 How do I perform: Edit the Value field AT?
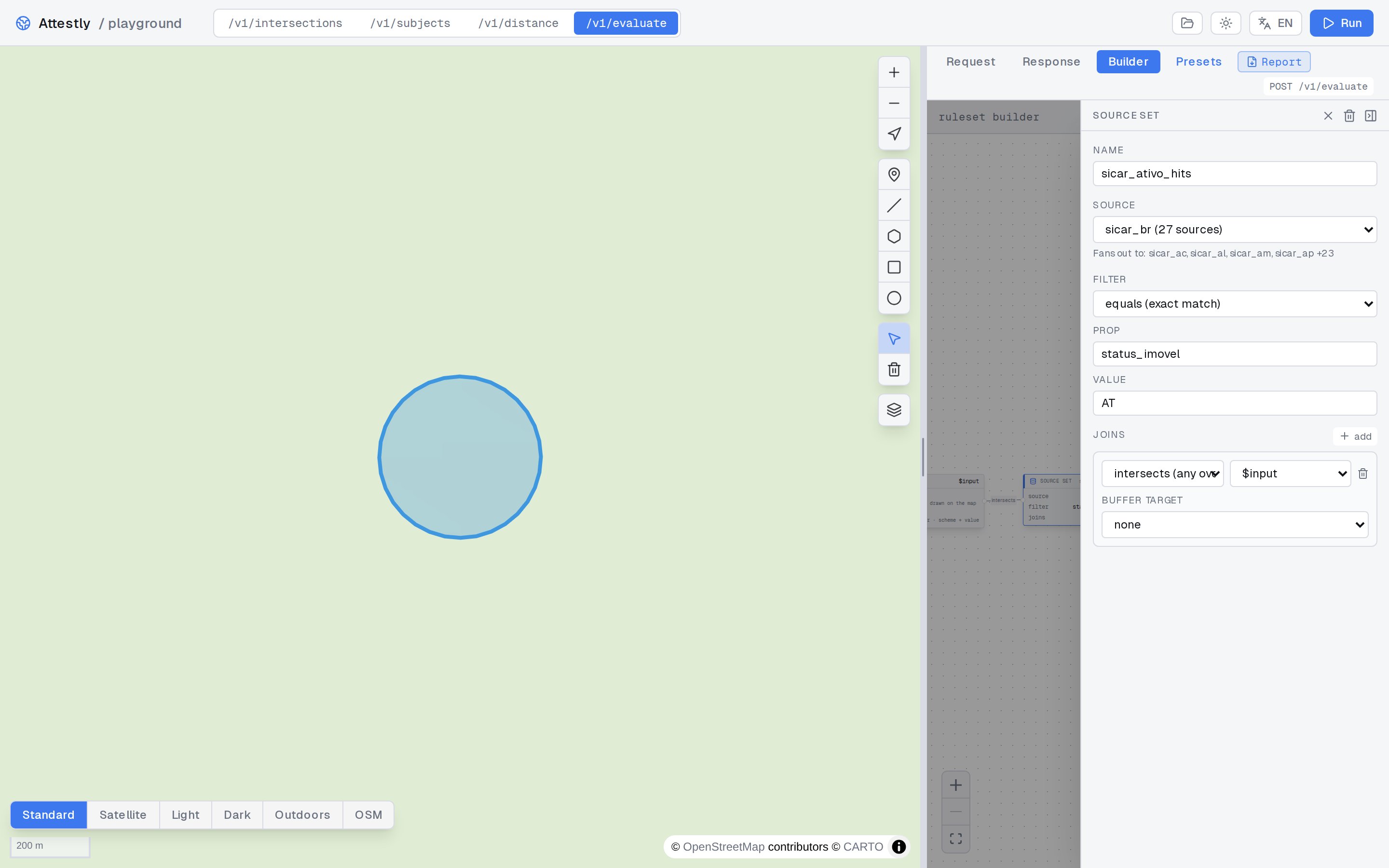coord(1235,404)
